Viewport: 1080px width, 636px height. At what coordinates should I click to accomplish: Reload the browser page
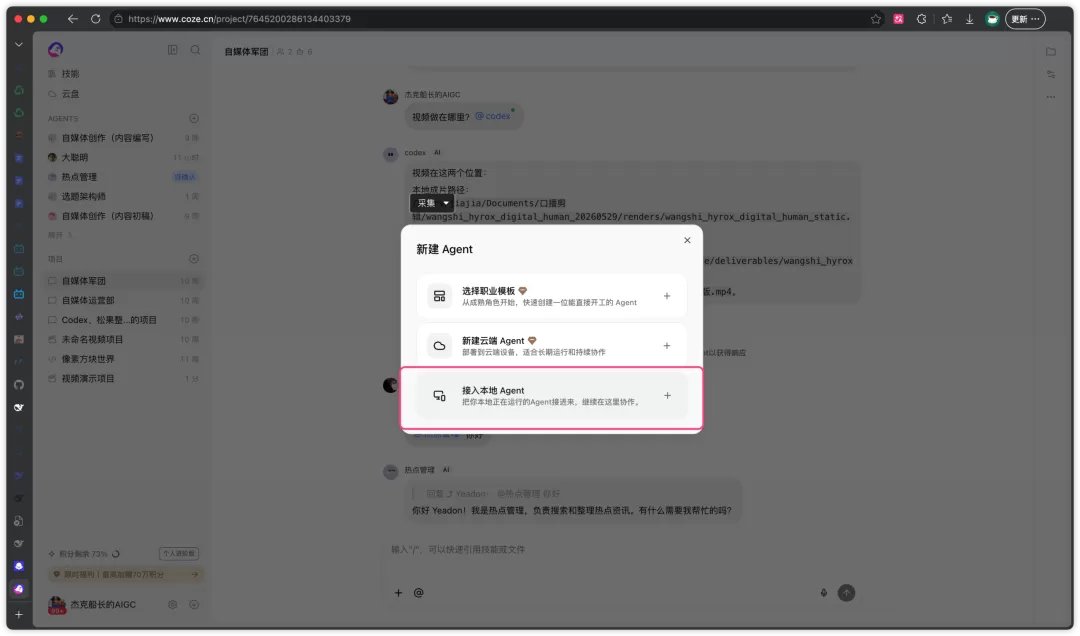click(96, 19)
